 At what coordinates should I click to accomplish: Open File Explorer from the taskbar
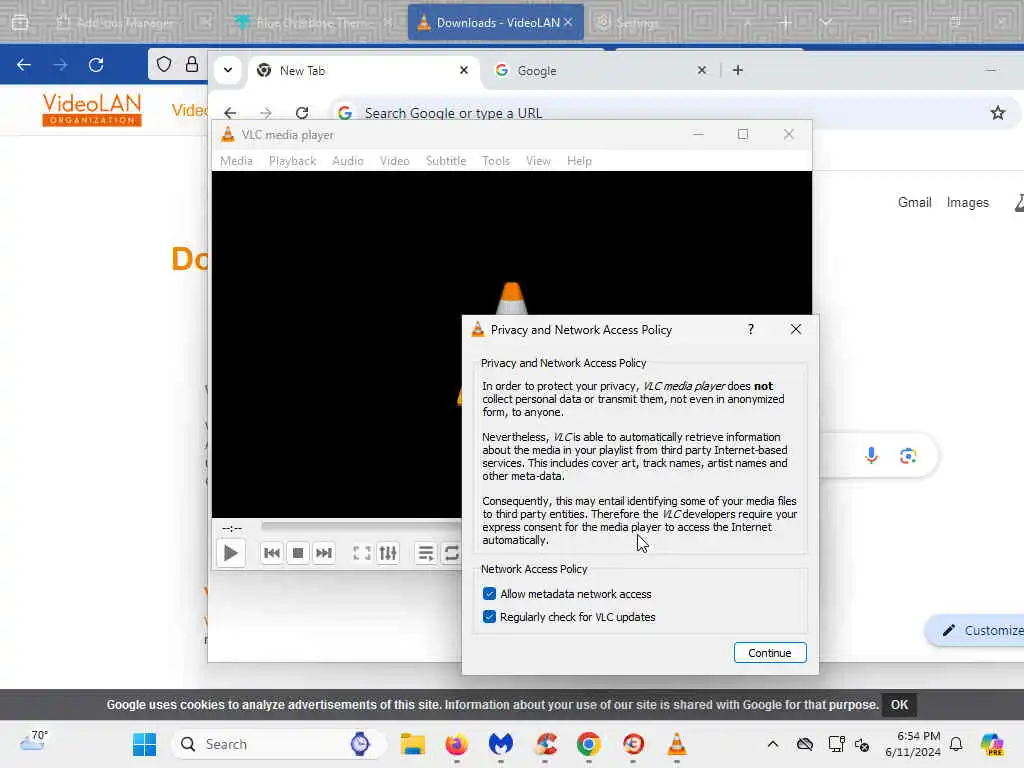413,744
